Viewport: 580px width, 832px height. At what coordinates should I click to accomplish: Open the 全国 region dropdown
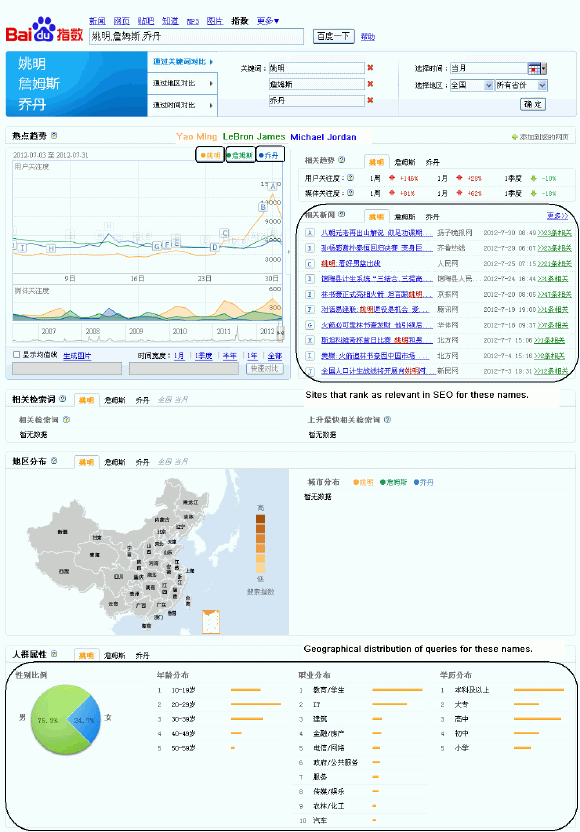coord(472,85)
